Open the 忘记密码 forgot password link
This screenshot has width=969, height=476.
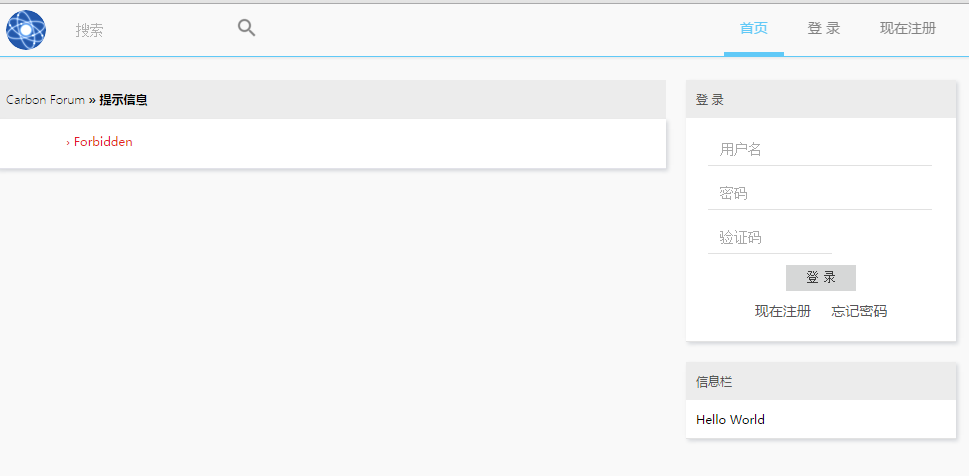[x=859, y=311]
